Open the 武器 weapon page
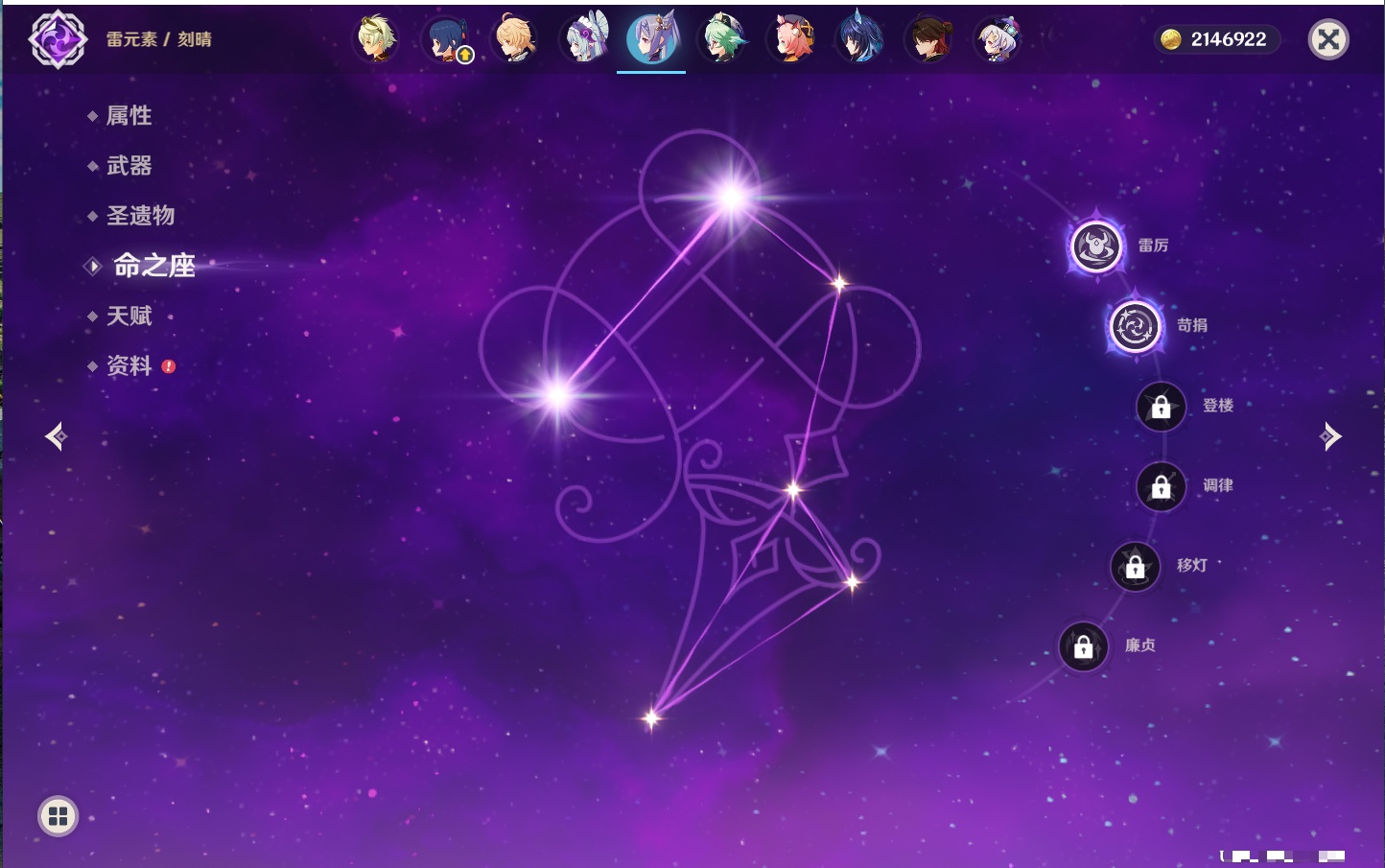 (129, 166)
